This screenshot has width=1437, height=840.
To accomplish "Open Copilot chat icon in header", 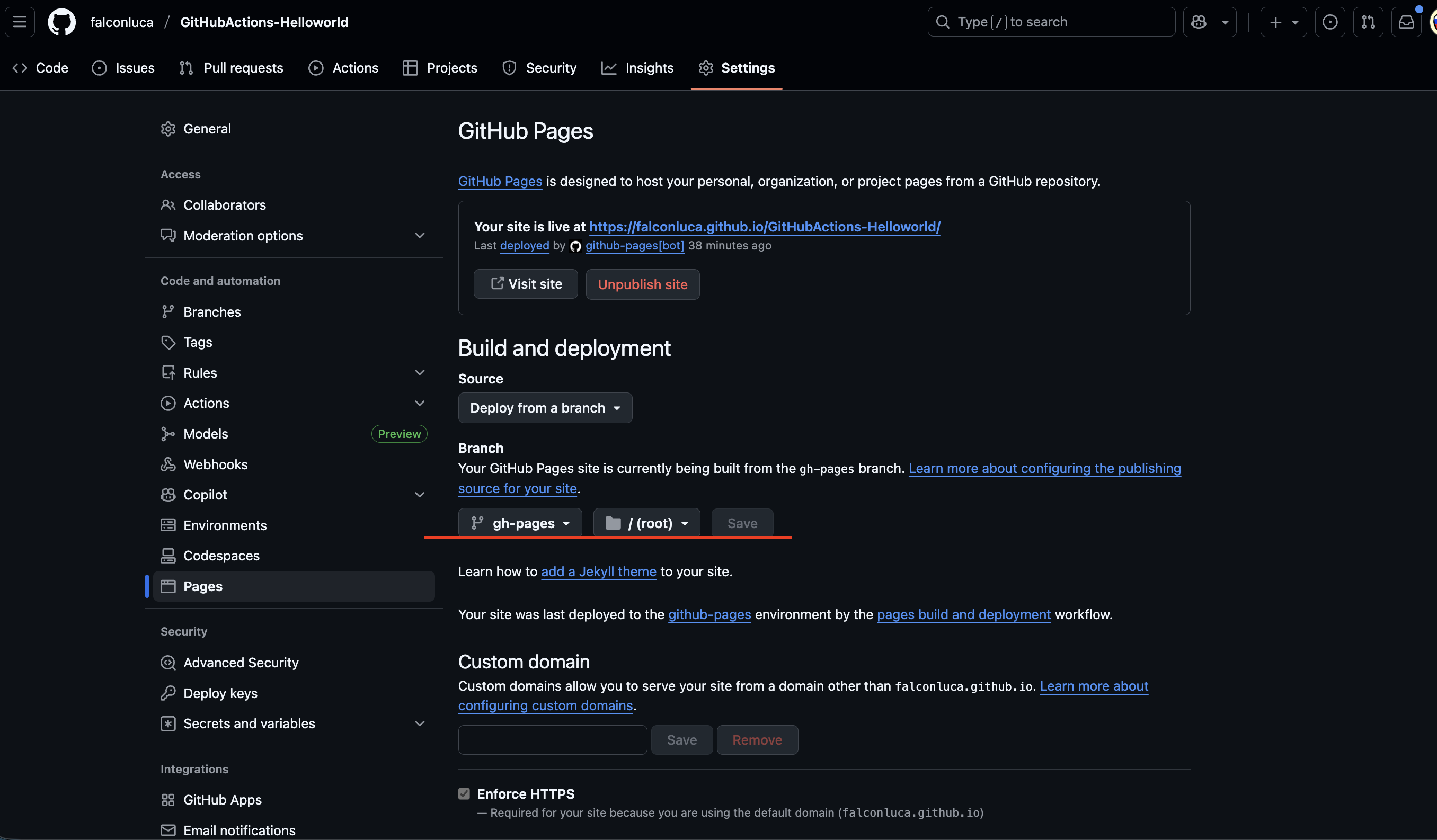I will [x=1199, y=22].
